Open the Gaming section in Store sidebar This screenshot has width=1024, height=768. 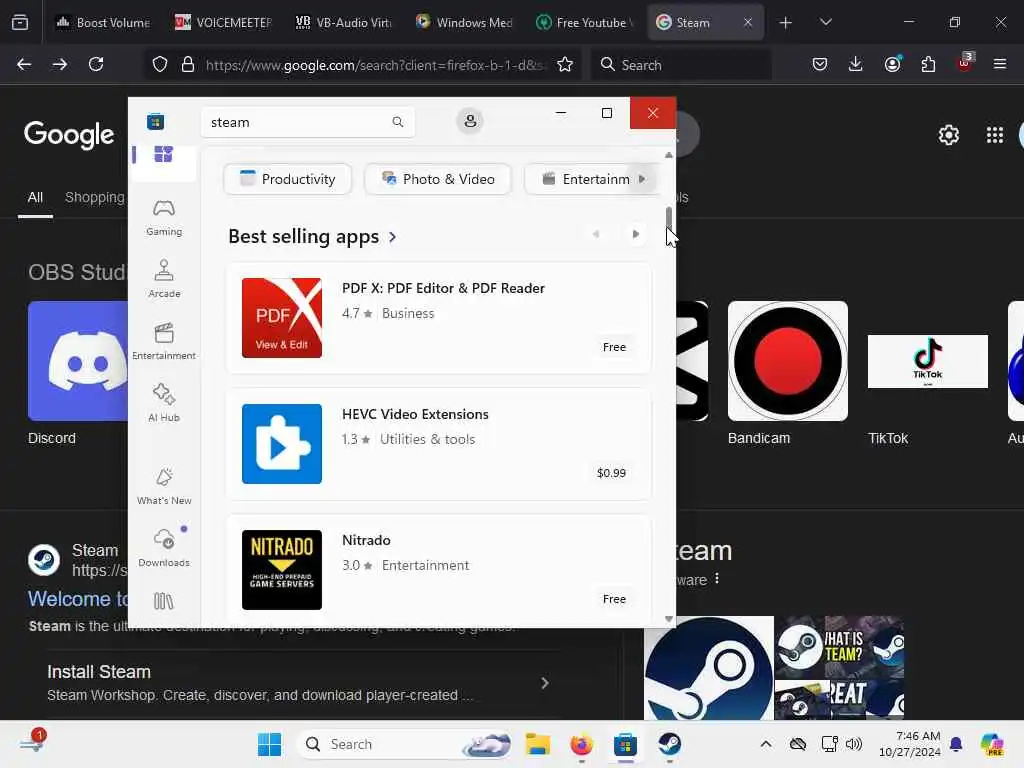(x=164, y=218)
